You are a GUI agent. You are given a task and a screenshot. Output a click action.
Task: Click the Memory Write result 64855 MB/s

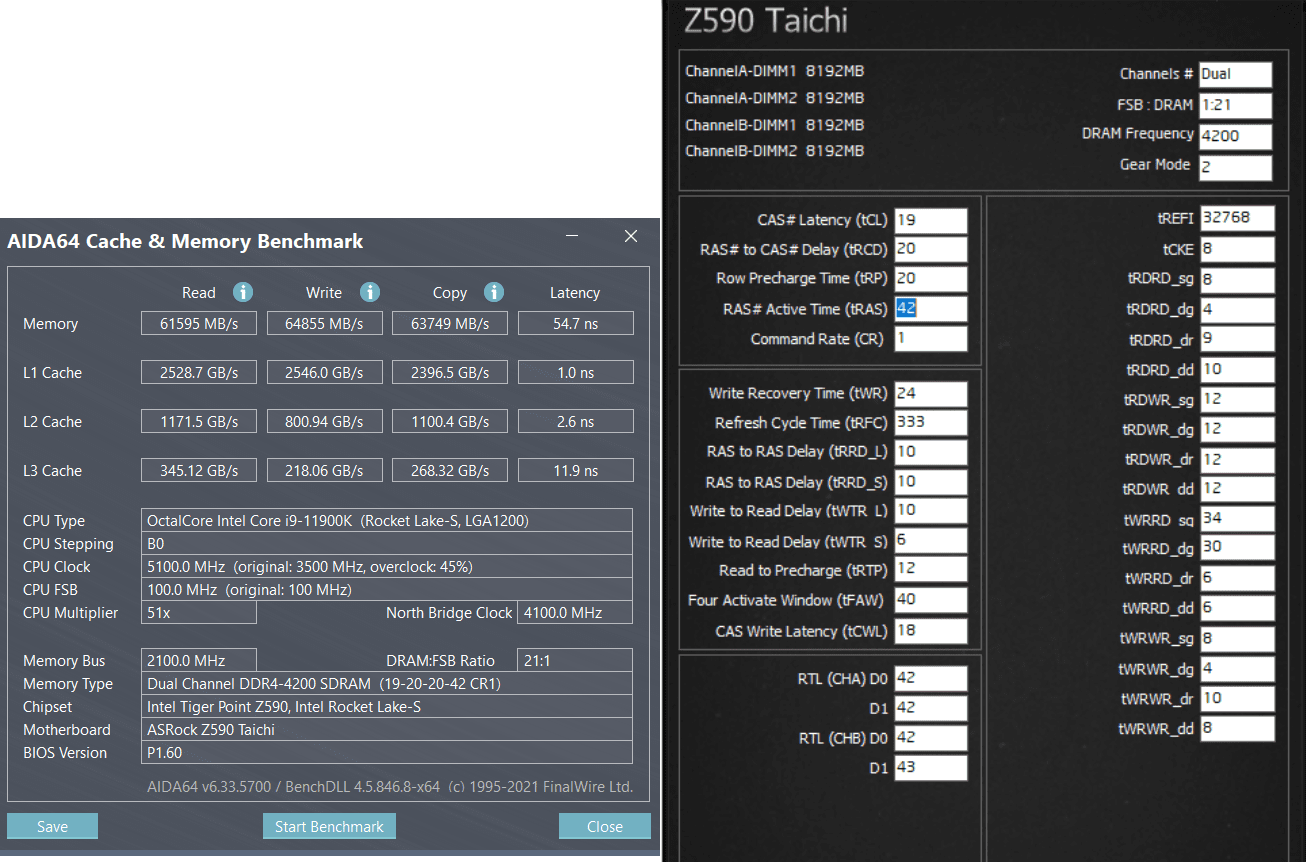[x=324, y=323]
